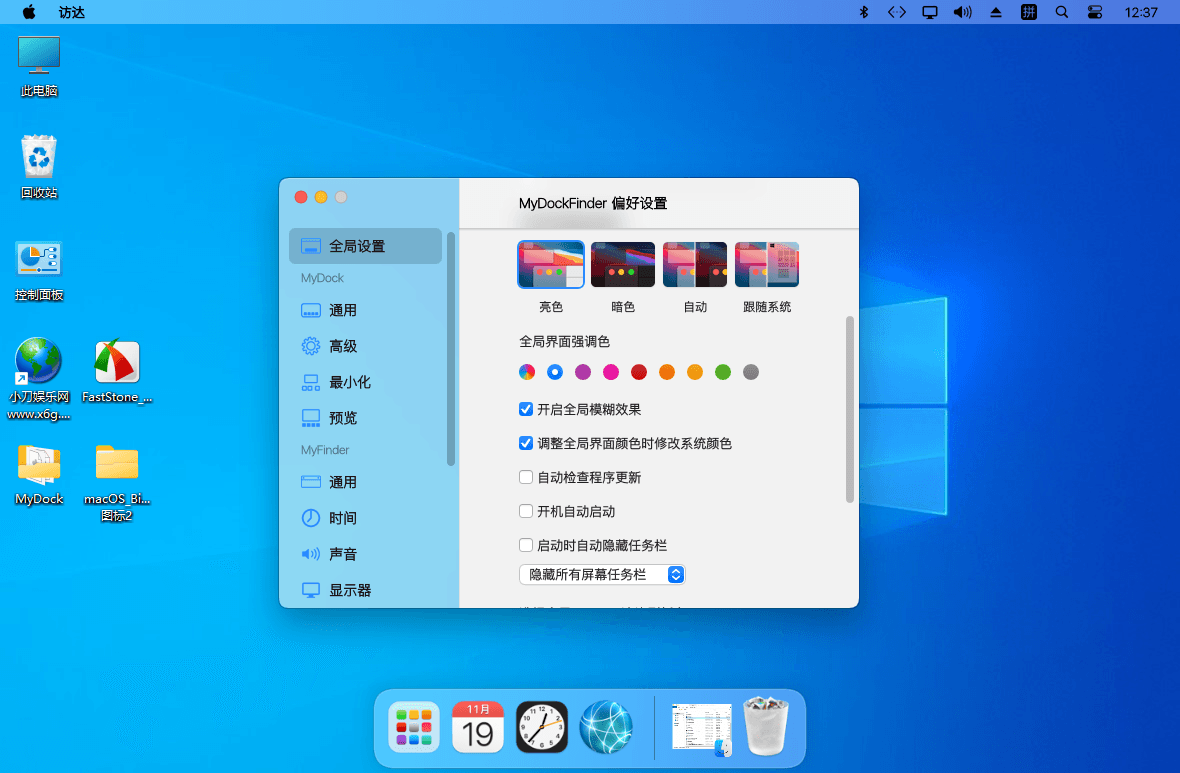
Task: Open the 隐藏所有屏幕任务栏 dropdown
Action: 602,574
